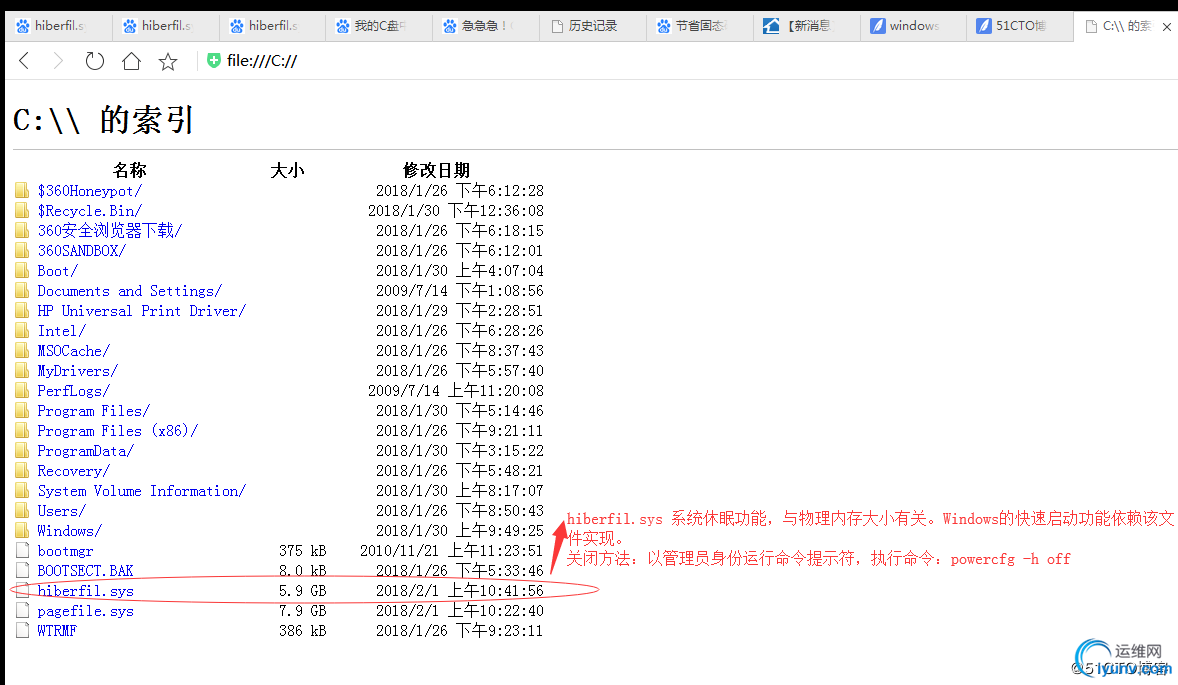Click the green security shield icon
This screenshot has height=685, width=1178.
213,61
